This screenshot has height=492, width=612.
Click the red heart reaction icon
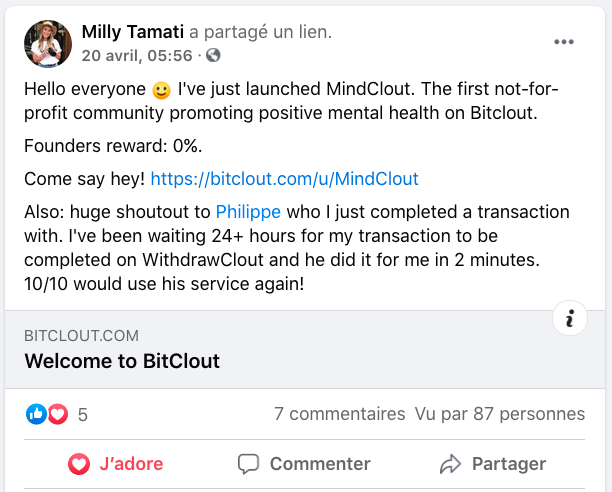pyautogui.click(x=58, y=413)
